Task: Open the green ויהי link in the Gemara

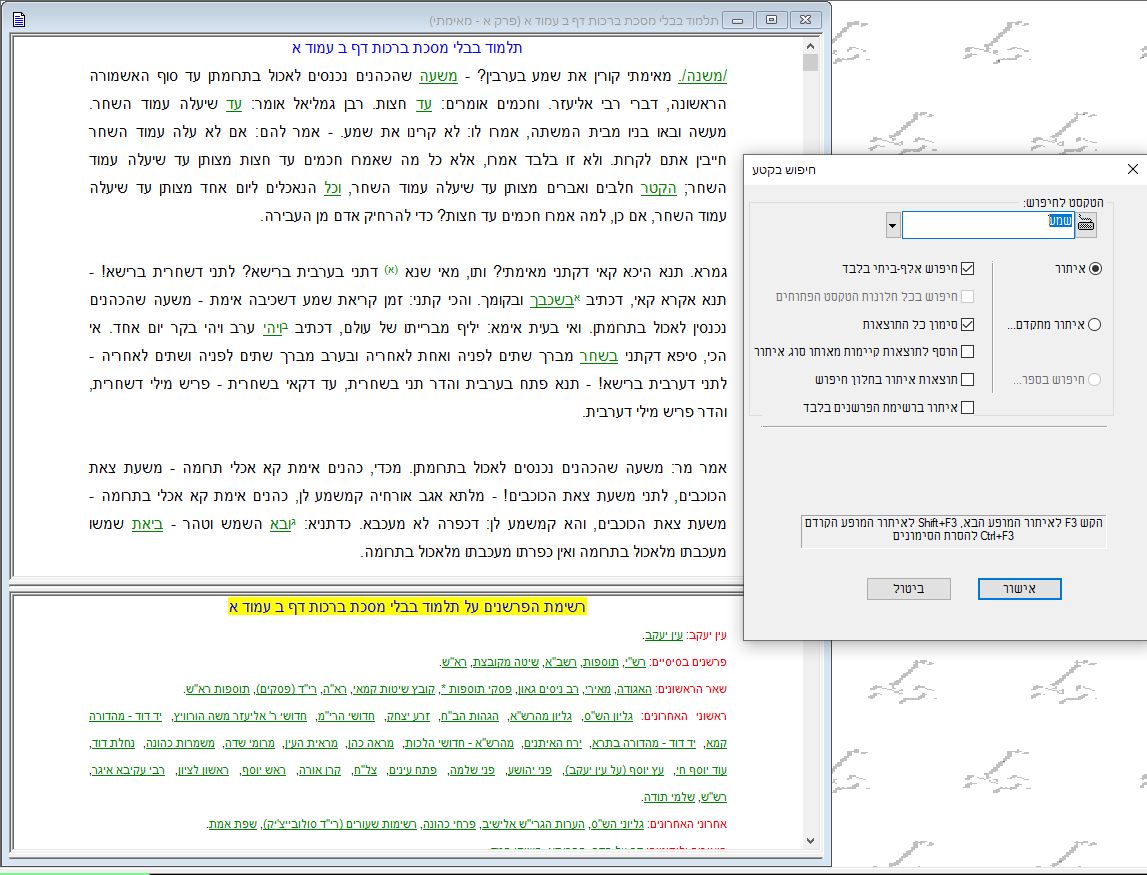Action: [273, 328]
